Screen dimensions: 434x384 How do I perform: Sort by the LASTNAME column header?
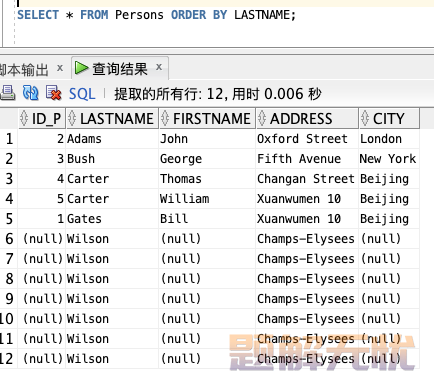click(x=112, y=119)
